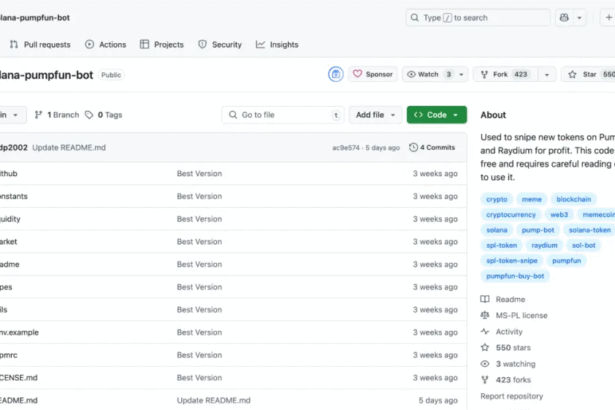Click the 'solana' topic tag
This screenshot has height=410, width=615.
pyautogui.click(x=497, y=230)
